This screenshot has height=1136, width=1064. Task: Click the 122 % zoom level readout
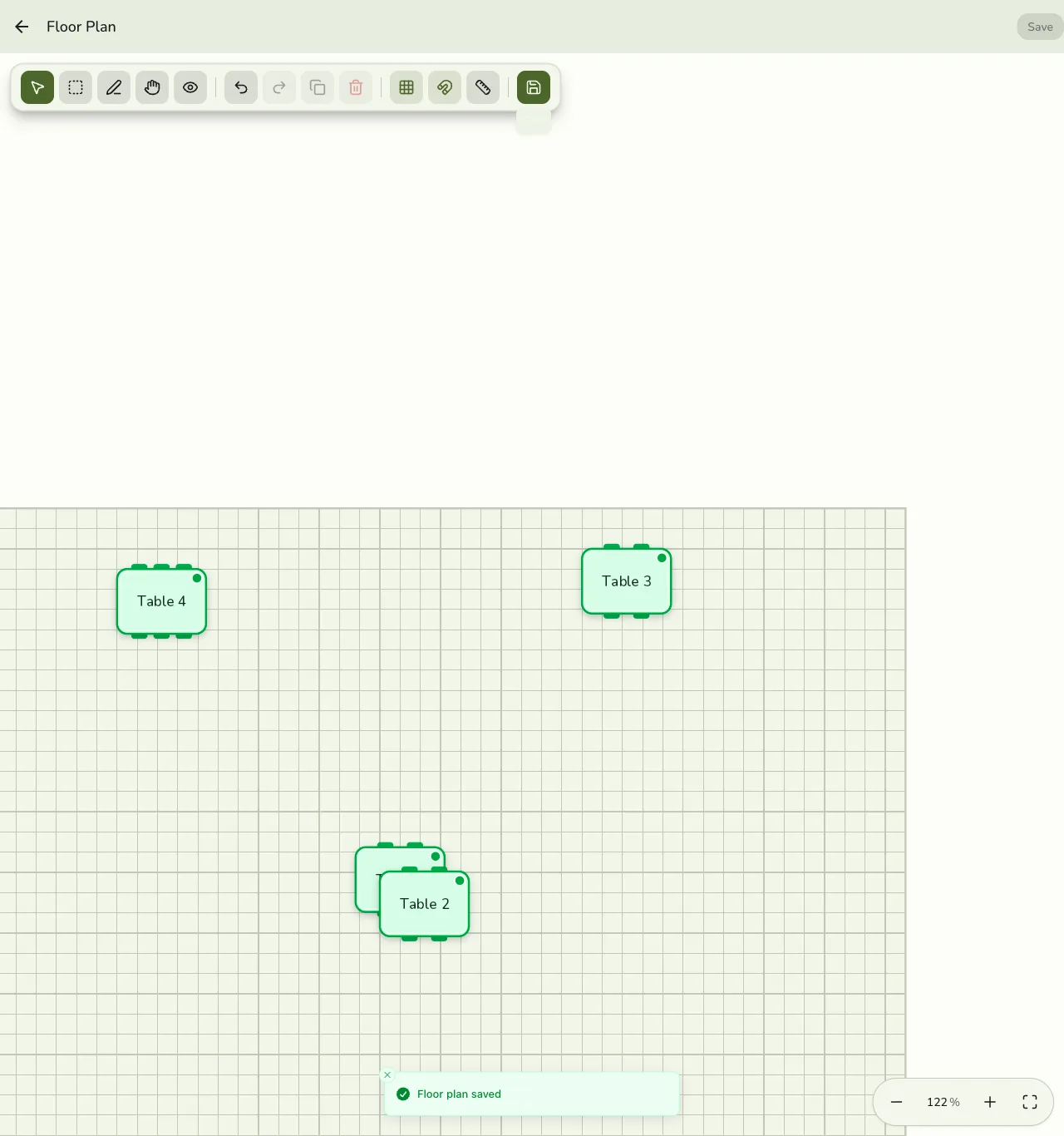(x=943, y=1102)
